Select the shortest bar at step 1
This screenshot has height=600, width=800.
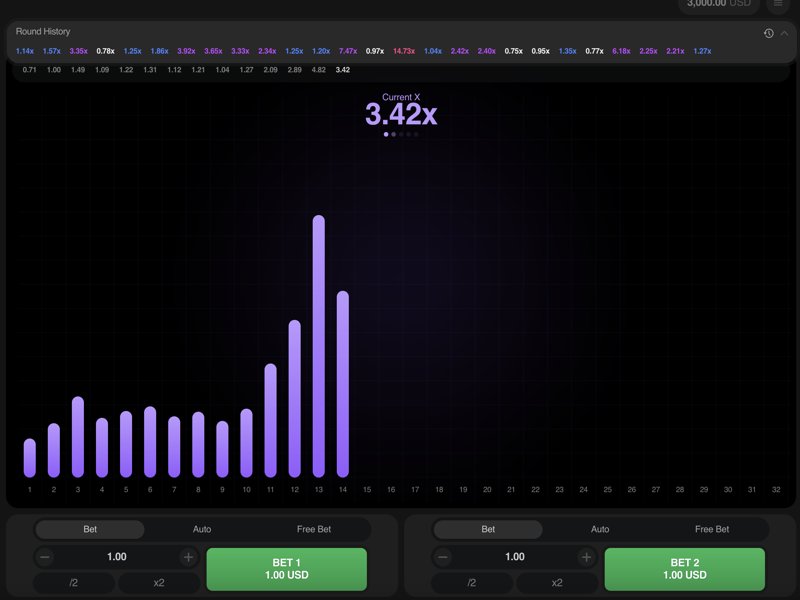pyautogui.click(x=30, y=458)
